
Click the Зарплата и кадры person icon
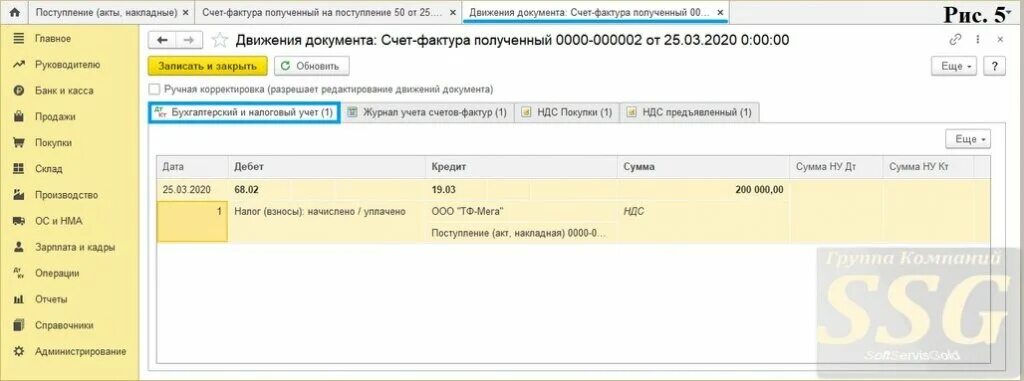coord(19,247)
